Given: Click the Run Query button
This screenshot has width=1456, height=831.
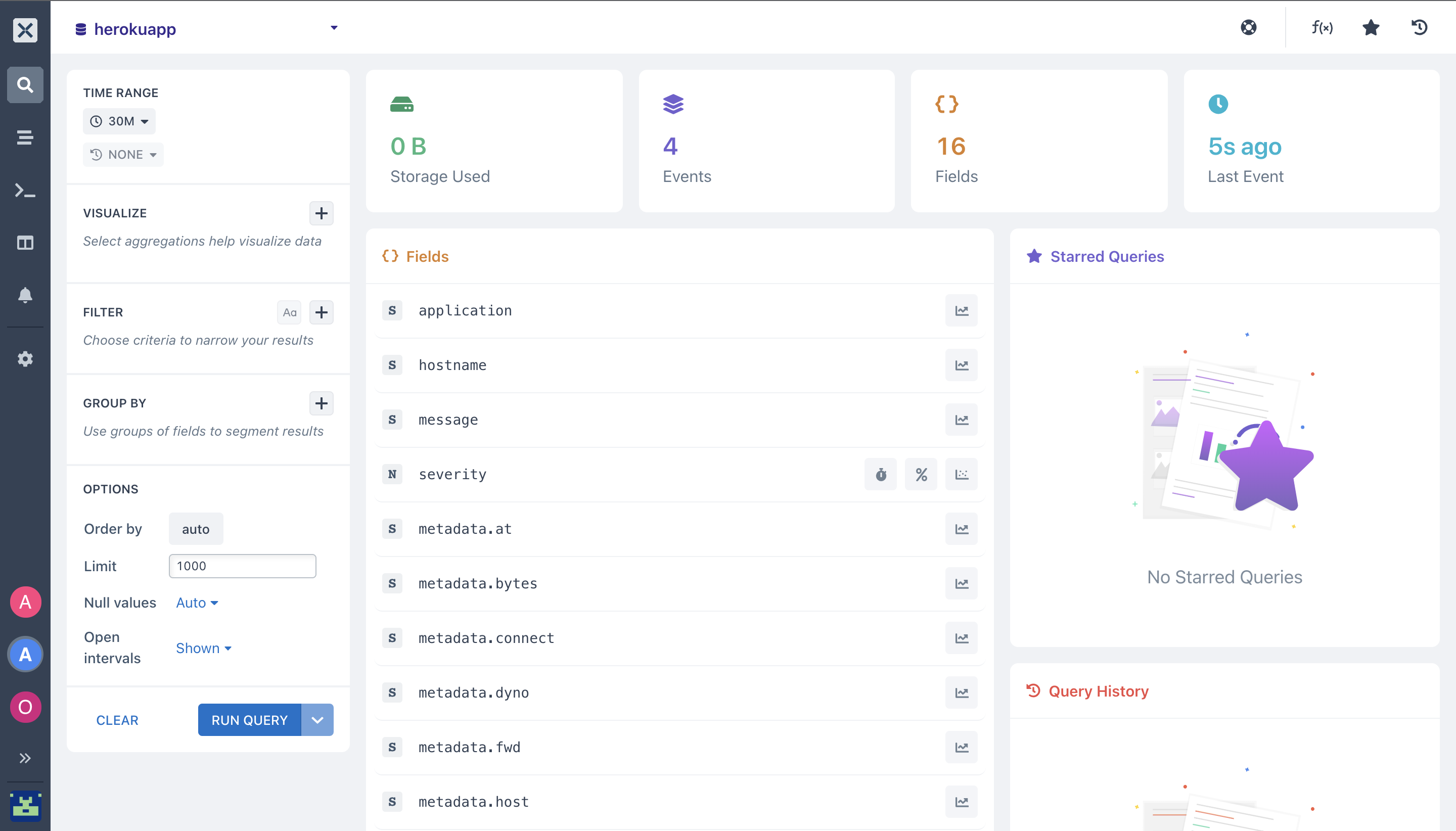Looking at the screenshot, I should tap(249, 720).
